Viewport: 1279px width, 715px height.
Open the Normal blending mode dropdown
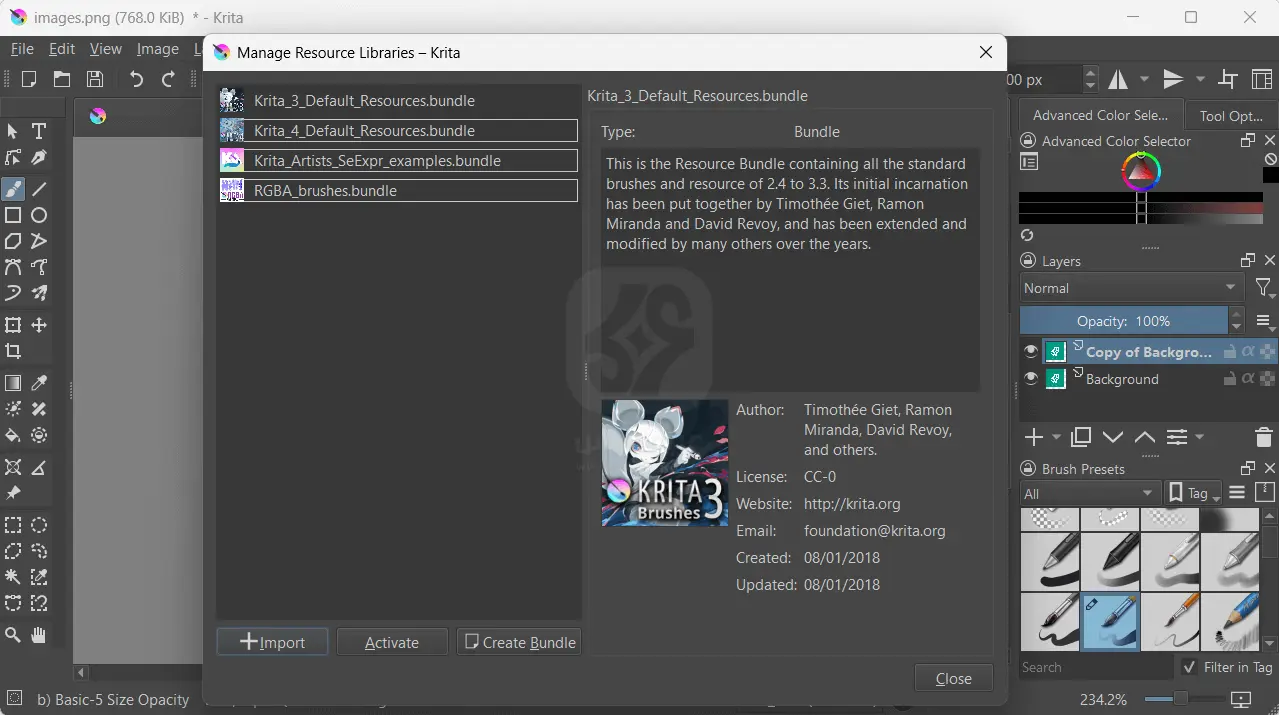[x=1130, y=288]
